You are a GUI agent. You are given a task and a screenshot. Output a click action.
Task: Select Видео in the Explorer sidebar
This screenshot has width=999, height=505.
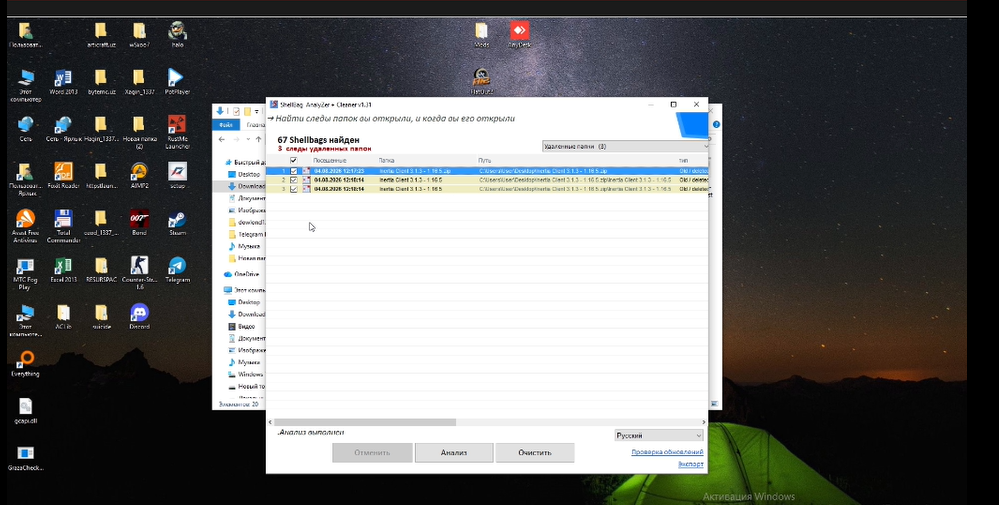coord(246,327)
